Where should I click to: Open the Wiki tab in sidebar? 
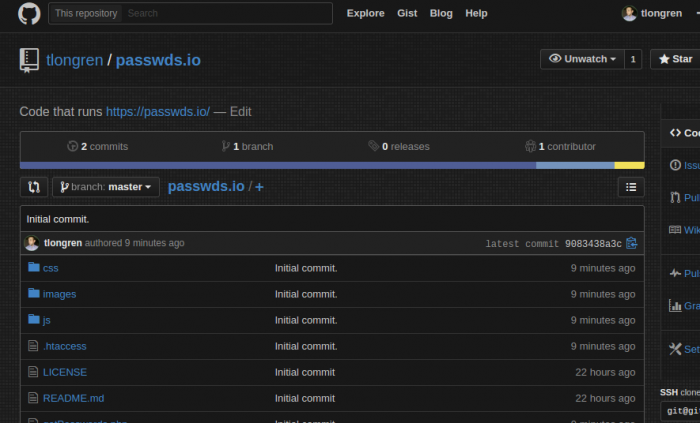(684, 230)
